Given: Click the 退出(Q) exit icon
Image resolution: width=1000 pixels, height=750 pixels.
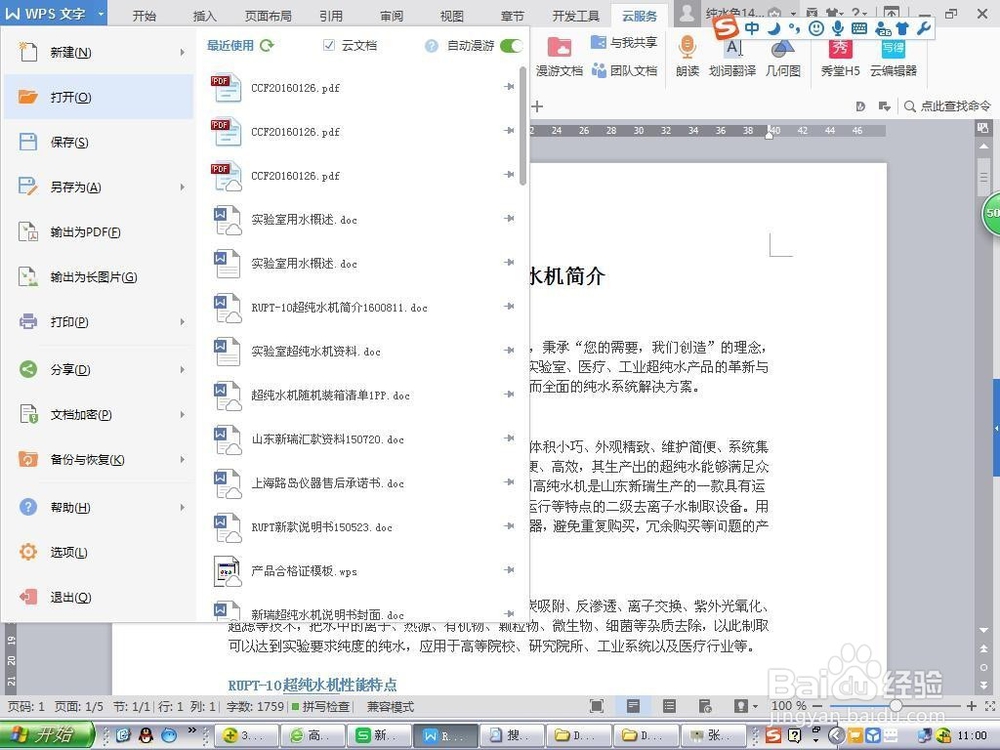Looking at the screenshot, I should pyautogui.click(x=28, y=597).
